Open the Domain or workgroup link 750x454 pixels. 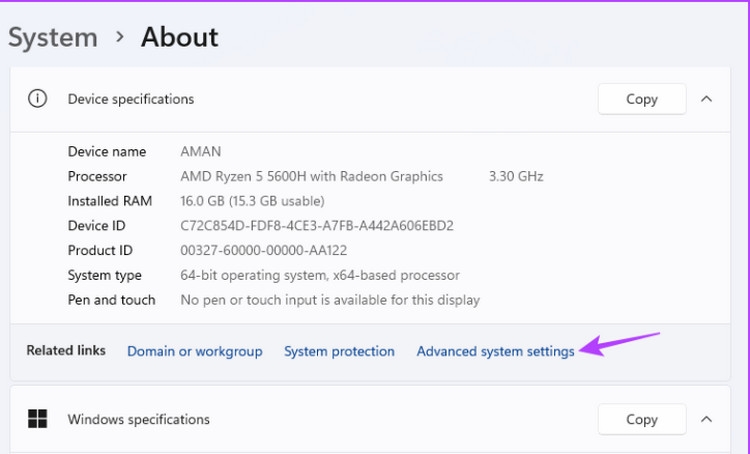pyautogui.click(x=195, y=351)
